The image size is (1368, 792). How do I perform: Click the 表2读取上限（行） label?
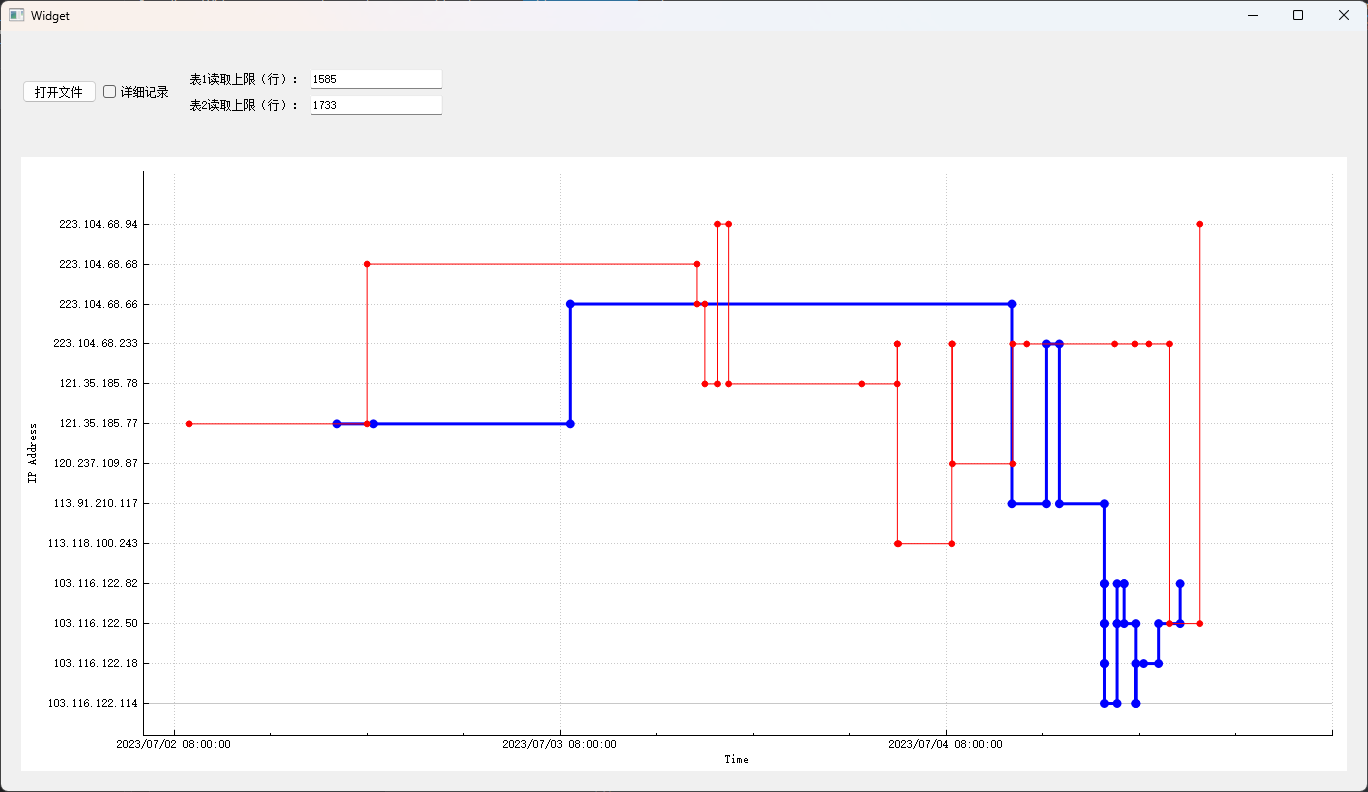click(244, 105)
